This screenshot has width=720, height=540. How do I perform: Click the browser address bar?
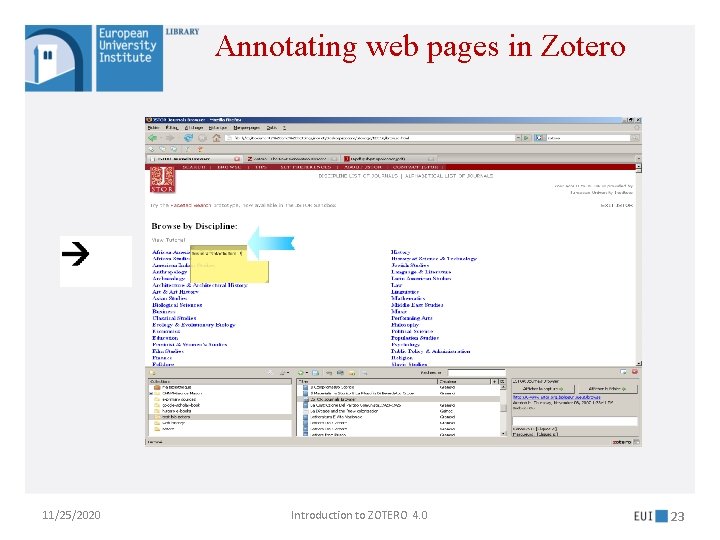pyautogui.click(x=370, y=138)
